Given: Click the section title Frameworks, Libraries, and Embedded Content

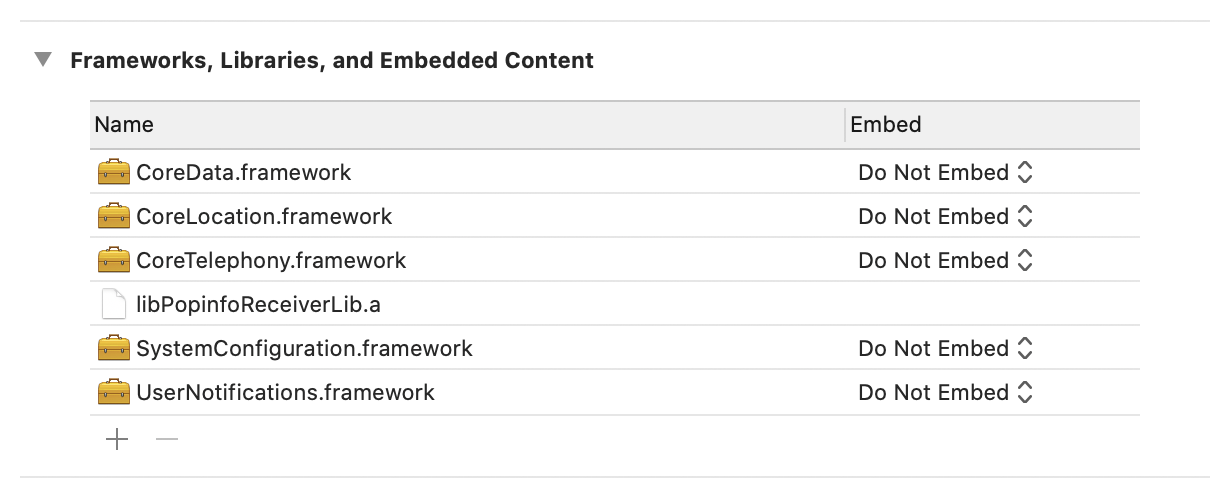Looking at the screenshot, I should coord(332,60).
